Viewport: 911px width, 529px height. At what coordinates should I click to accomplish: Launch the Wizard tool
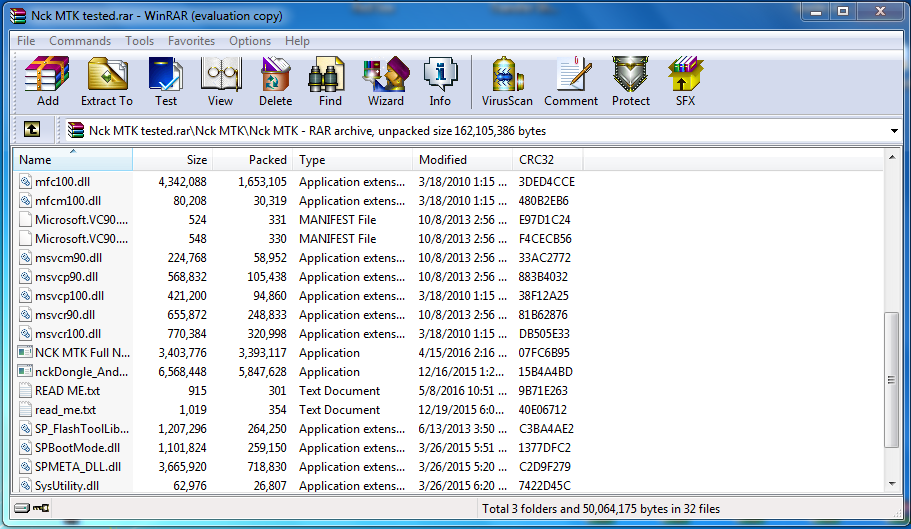point(385,82)
